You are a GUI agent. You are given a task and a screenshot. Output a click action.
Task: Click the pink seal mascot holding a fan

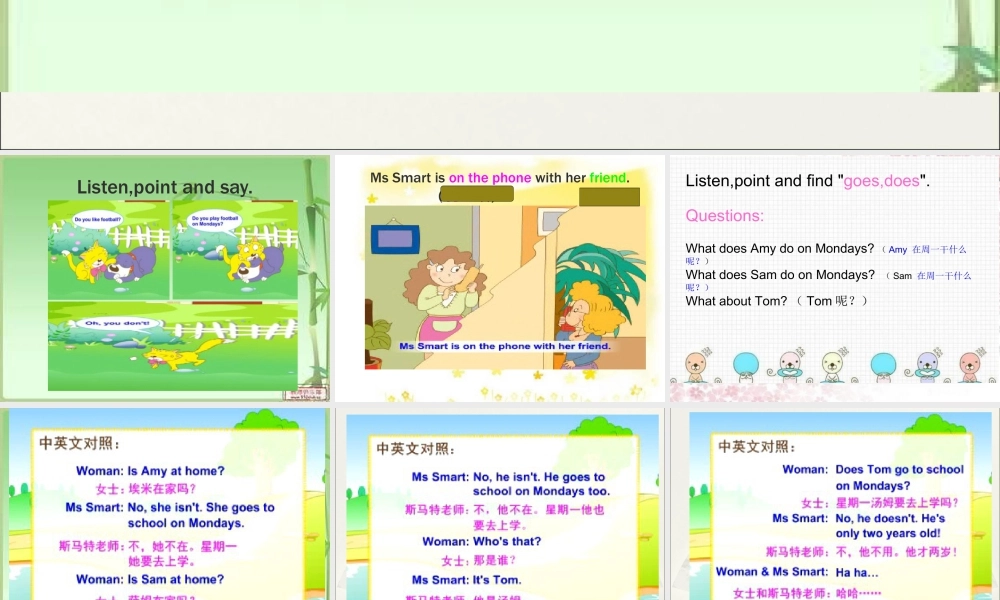point(788,365)
